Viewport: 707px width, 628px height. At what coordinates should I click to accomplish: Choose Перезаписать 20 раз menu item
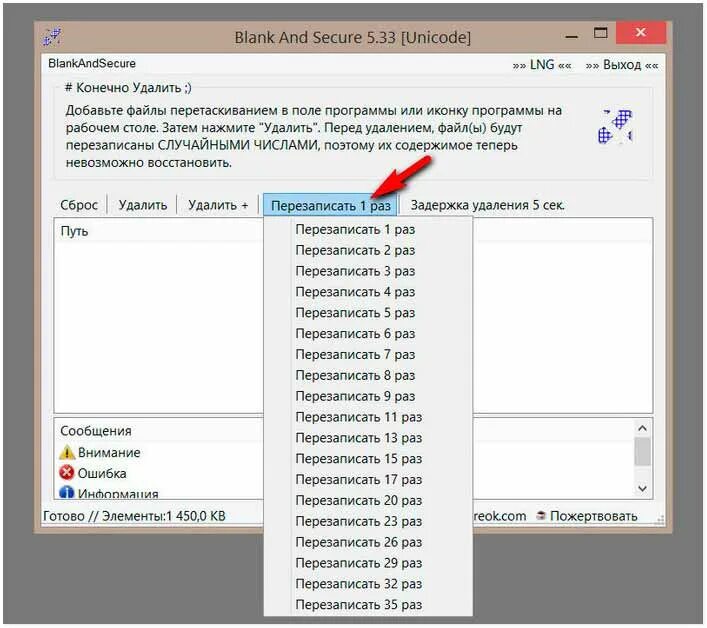[x=368, y=500]
